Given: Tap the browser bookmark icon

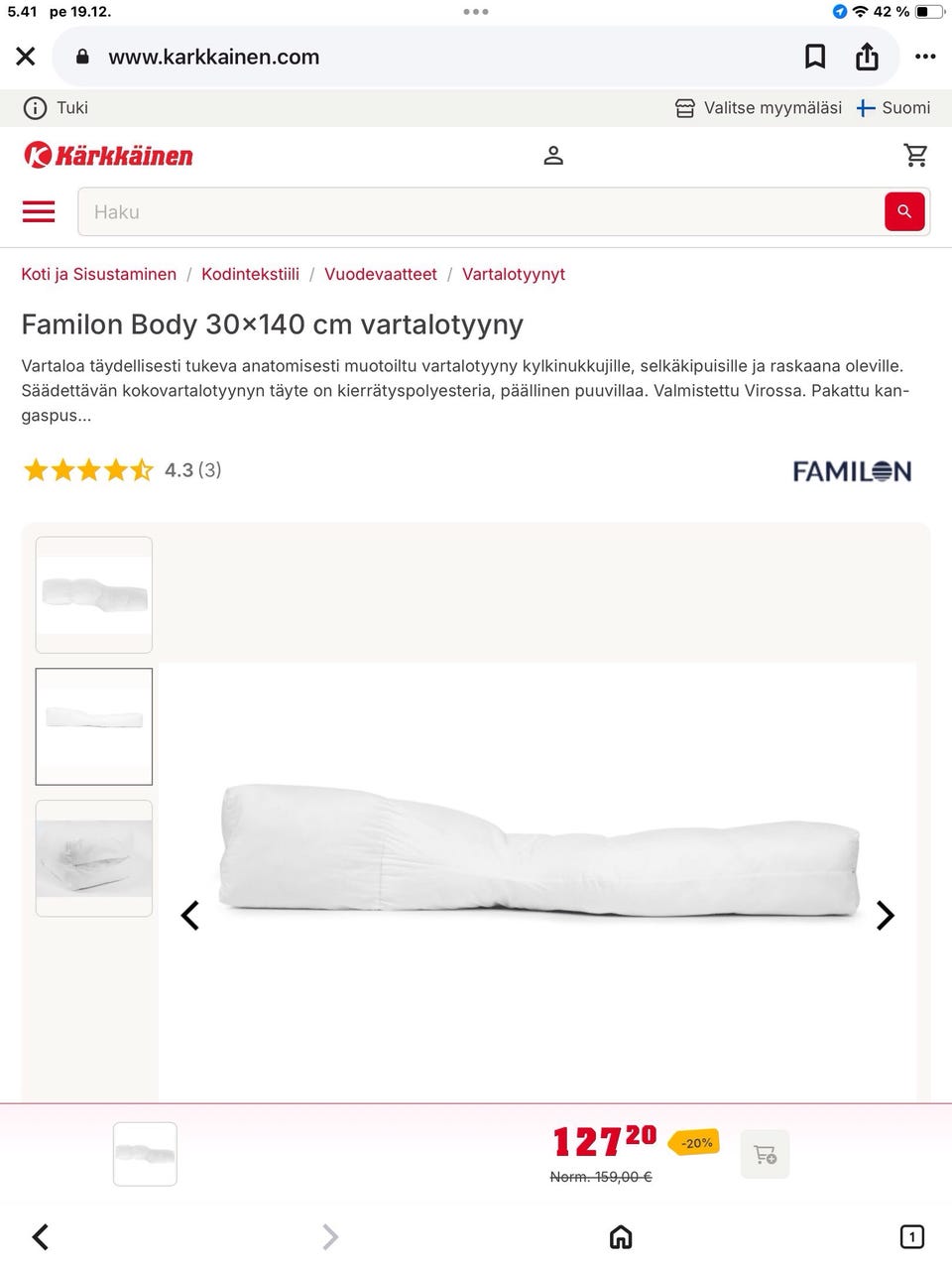Looking at the screenshot, I should tap(815, 57).
